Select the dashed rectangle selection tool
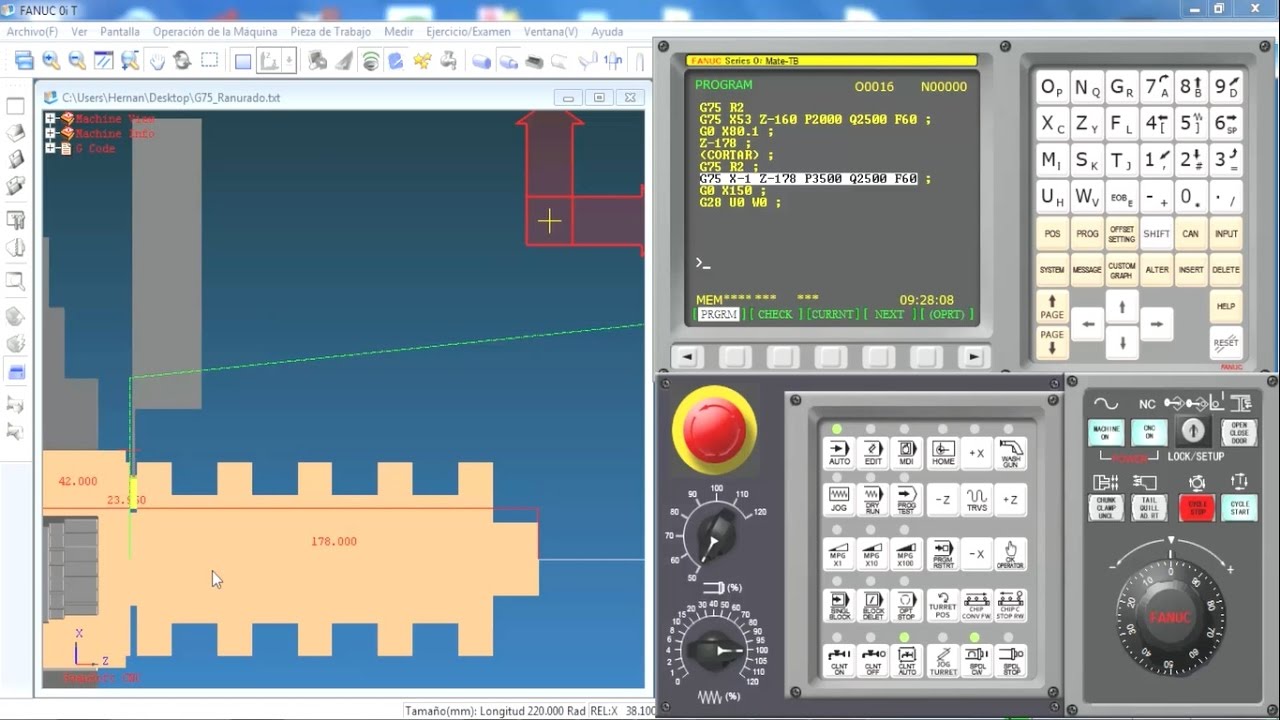 pyautogui.click(x=209, y=61)
